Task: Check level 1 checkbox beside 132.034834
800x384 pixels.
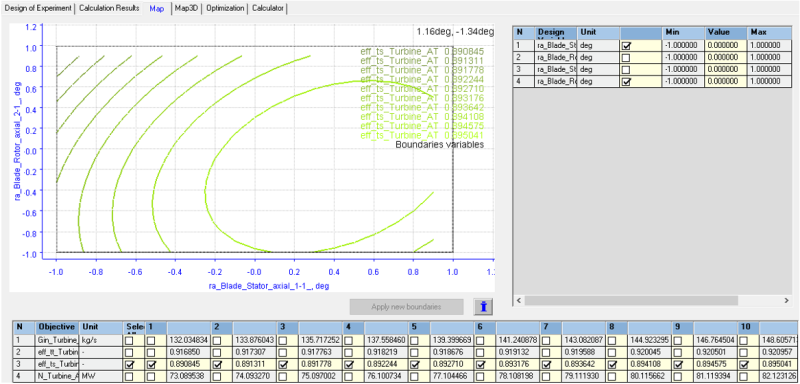Action: (152, 340)
